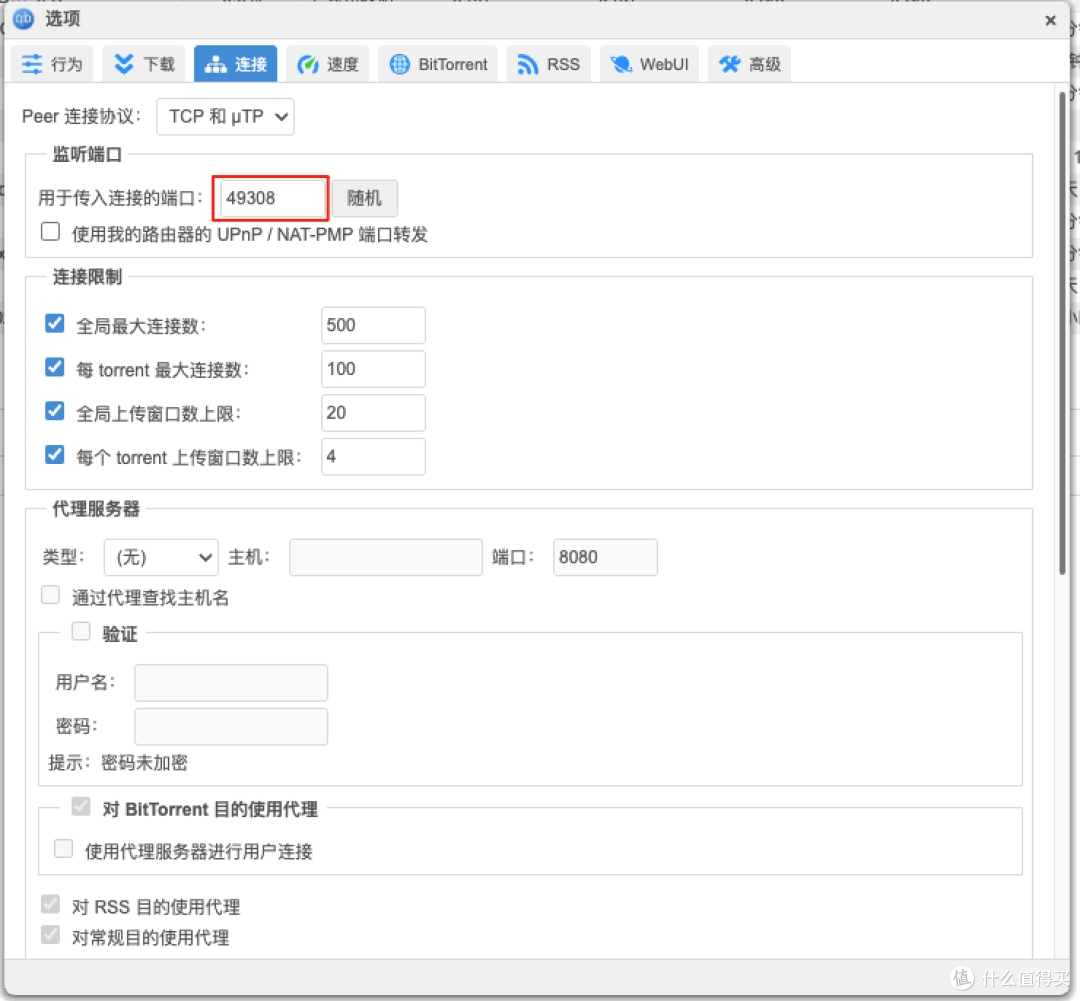The height and width of the screenshot is (1001, 1080).
Task: Click the BitTorrent globe icon
Action: 399,64
